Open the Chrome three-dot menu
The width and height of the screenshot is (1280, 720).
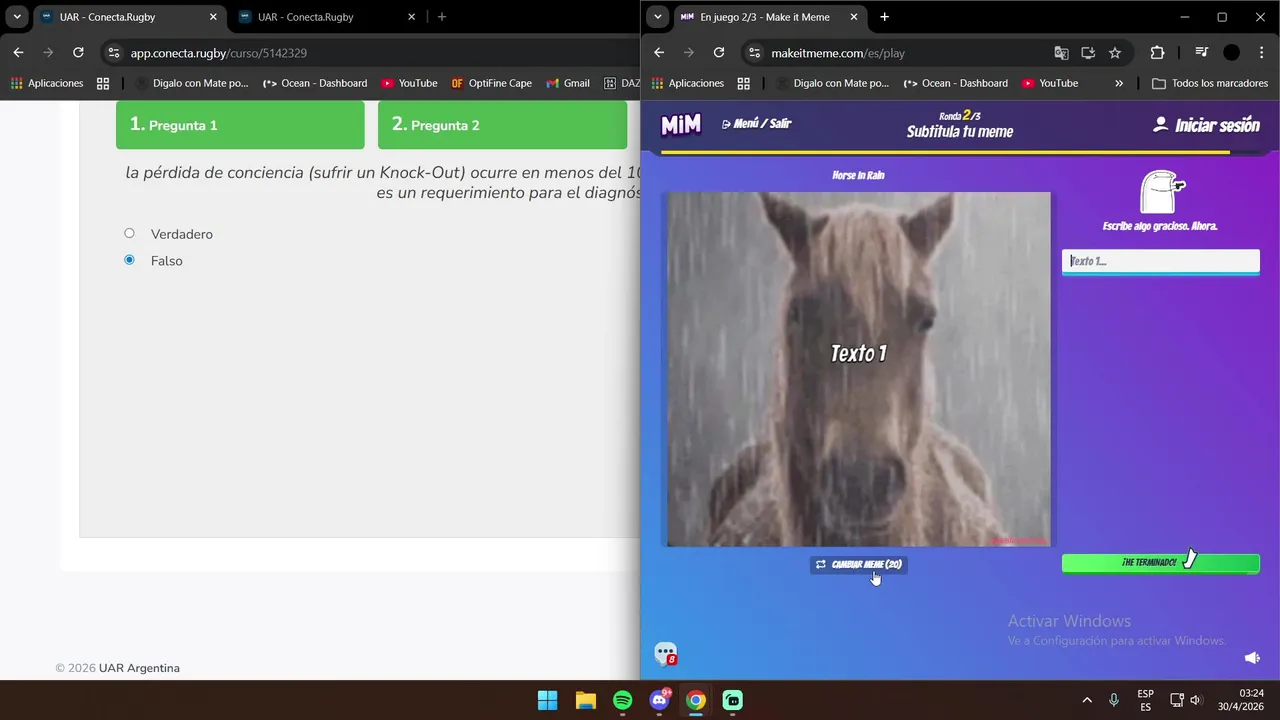[x=1260, y=53]
